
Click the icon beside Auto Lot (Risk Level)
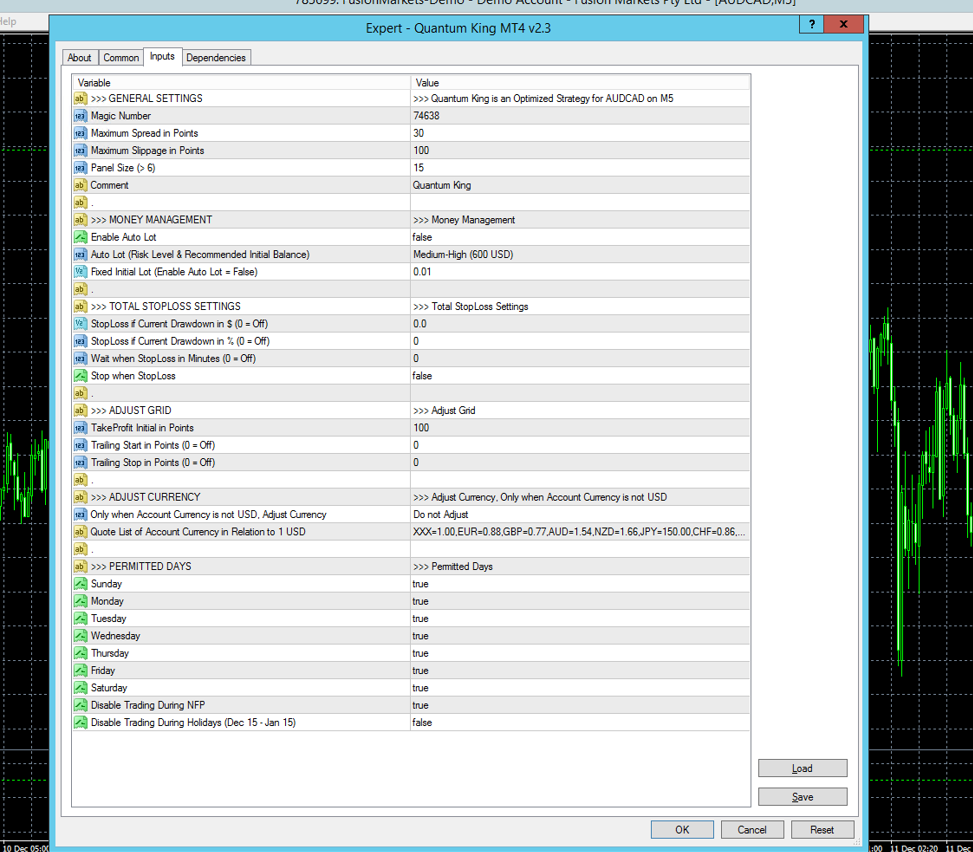[80, 255]
